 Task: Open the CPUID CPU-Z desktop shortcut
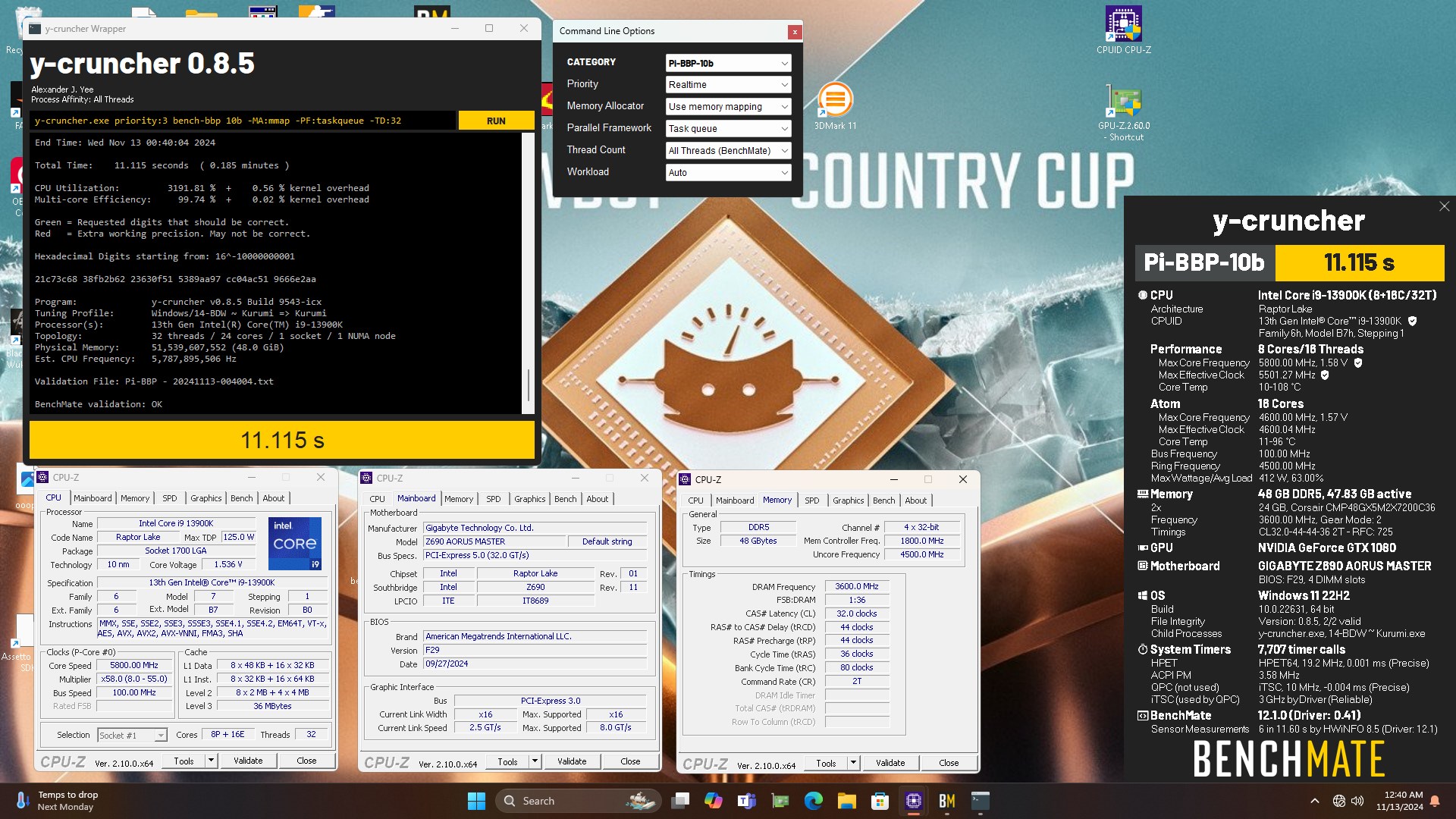pyautogui.click(x=1123, y=30)
